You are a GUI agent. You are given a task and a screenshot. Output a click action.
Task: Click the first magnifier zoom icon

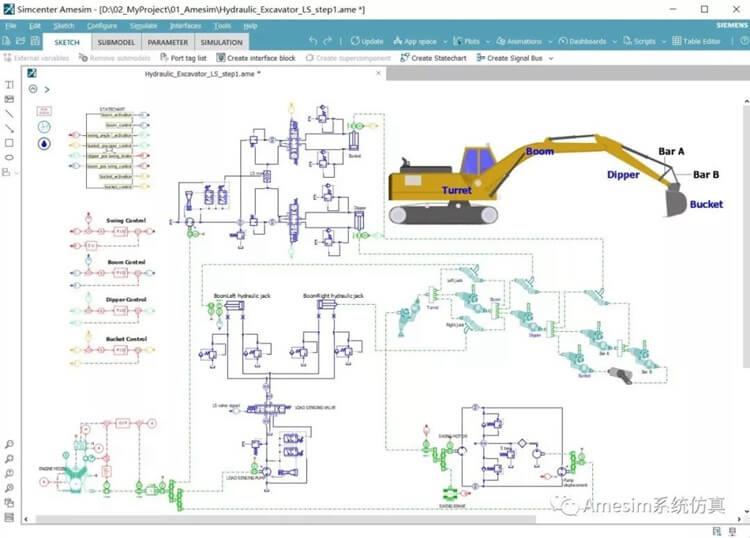9,444
